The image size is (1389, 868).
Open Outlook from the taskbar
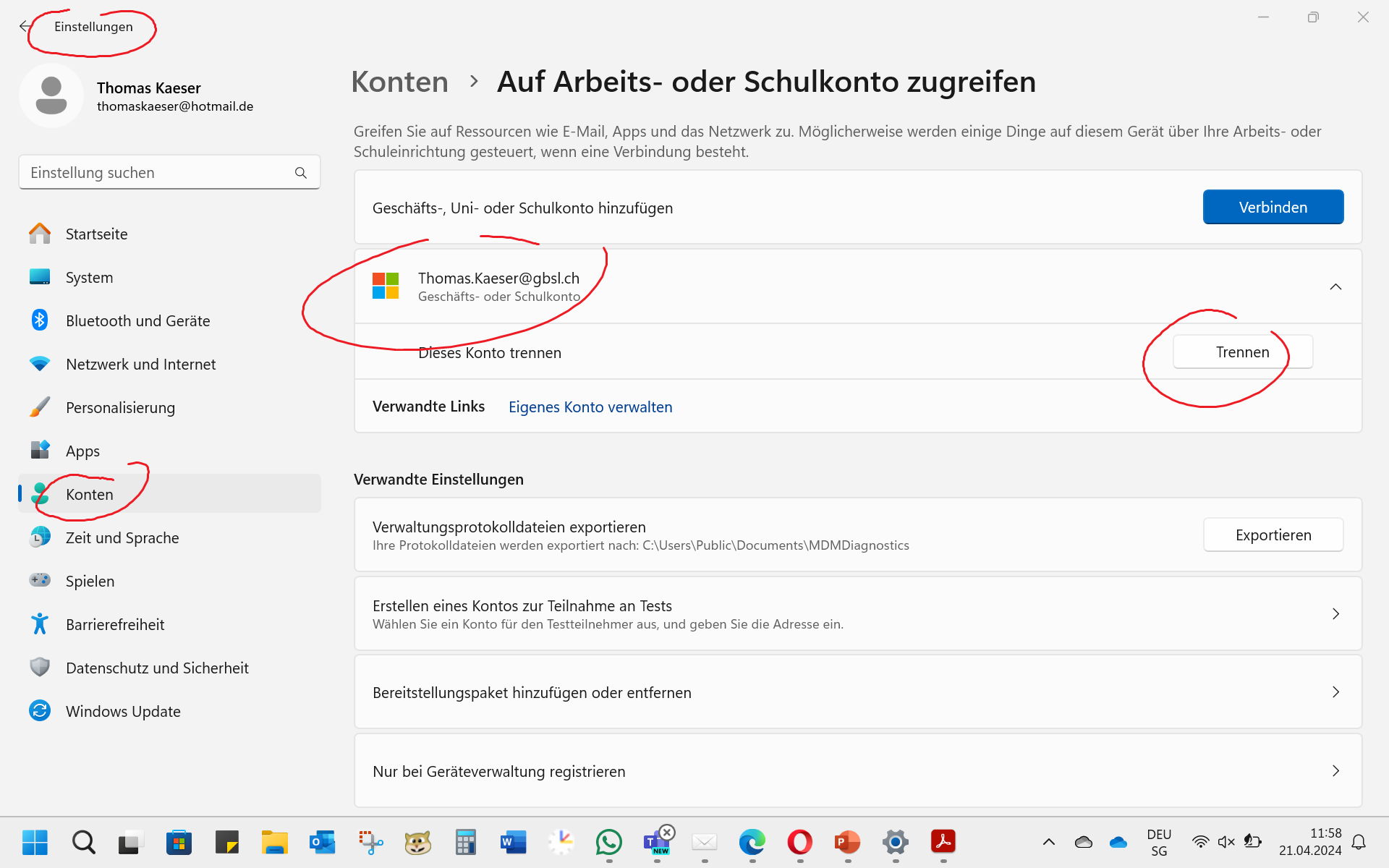tap(322, 842)
